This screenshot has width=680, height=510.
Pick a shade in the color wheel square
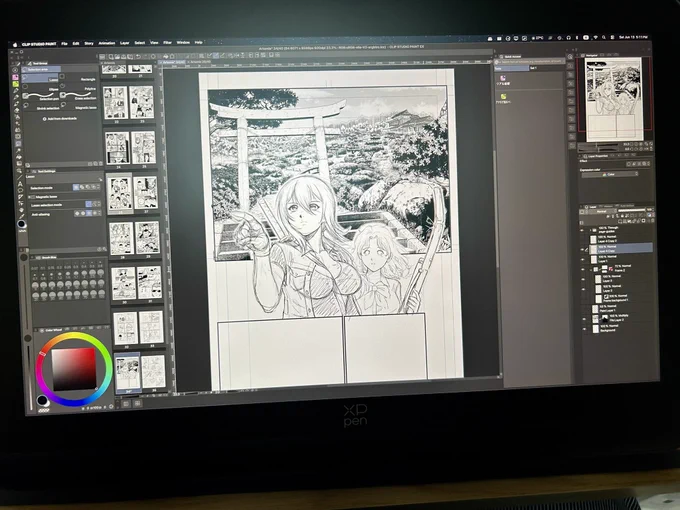tap(74, 369)
